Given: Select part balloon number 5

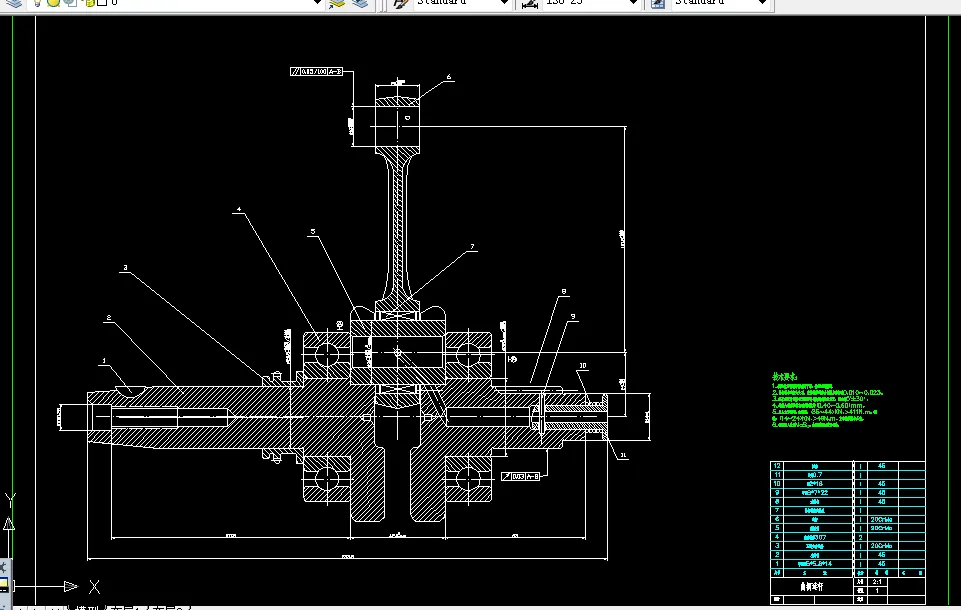Looking at the screenshot, I should 313,232.
